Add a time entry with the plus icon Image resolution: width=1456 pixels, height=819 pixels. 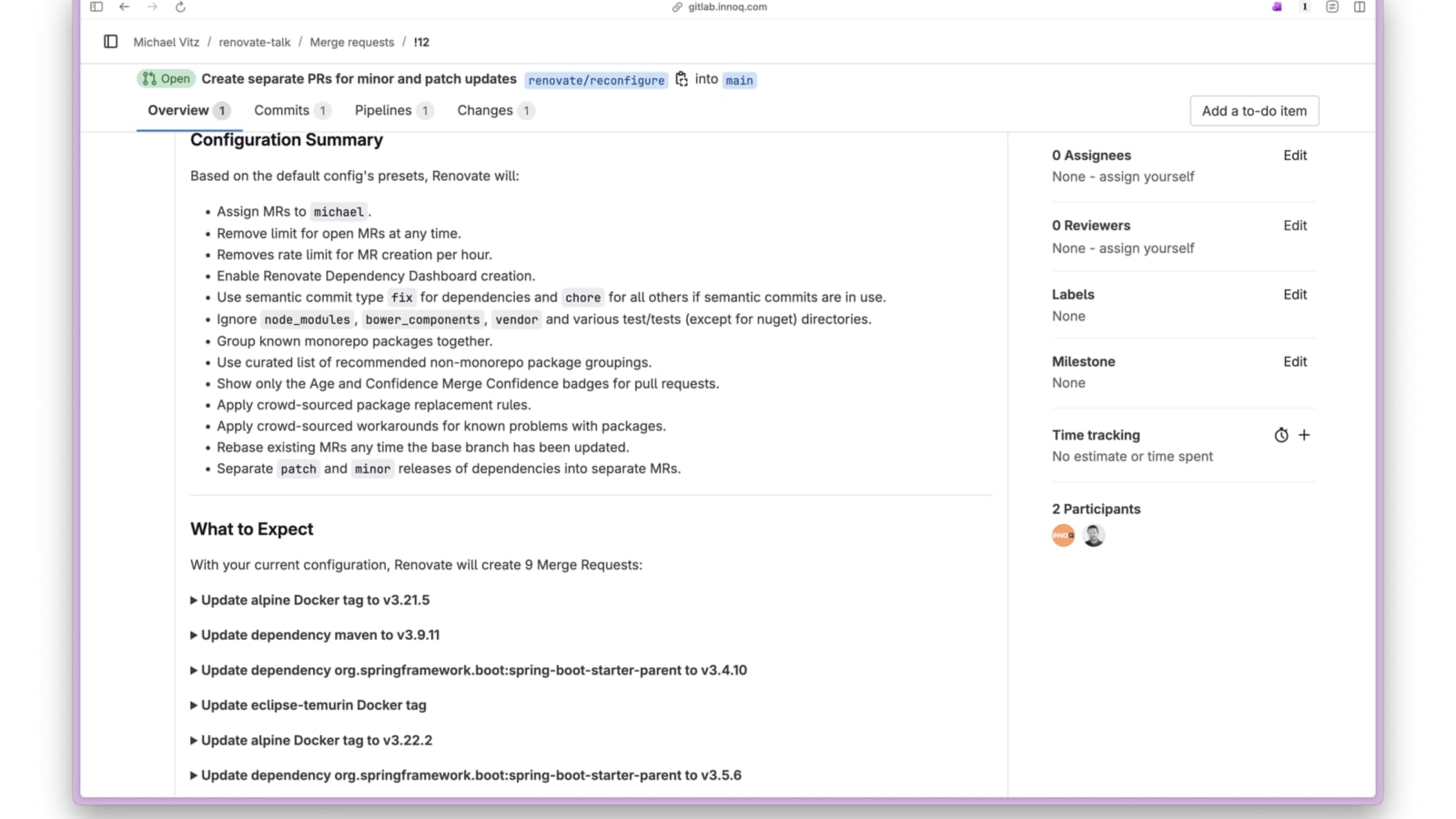[1304, 435]
